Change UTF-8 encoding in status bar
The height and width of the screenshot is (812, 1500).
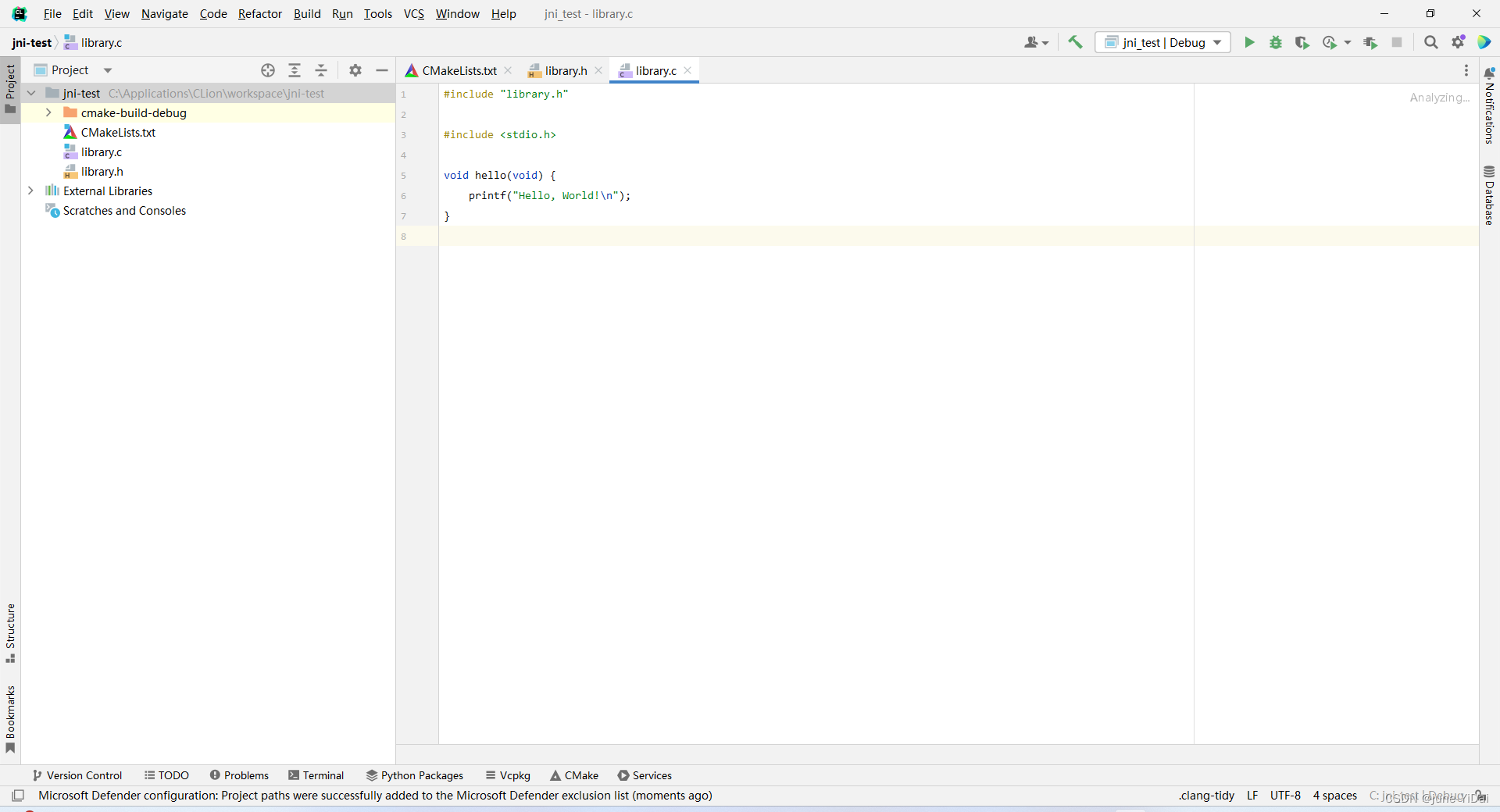[1285, 796]
